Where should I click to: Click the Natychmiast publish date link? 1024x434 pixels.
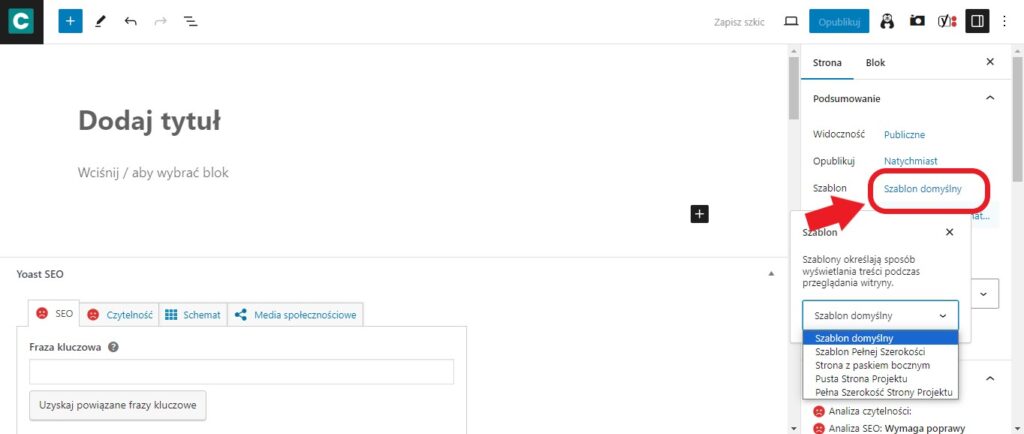(x=910, y=161)
